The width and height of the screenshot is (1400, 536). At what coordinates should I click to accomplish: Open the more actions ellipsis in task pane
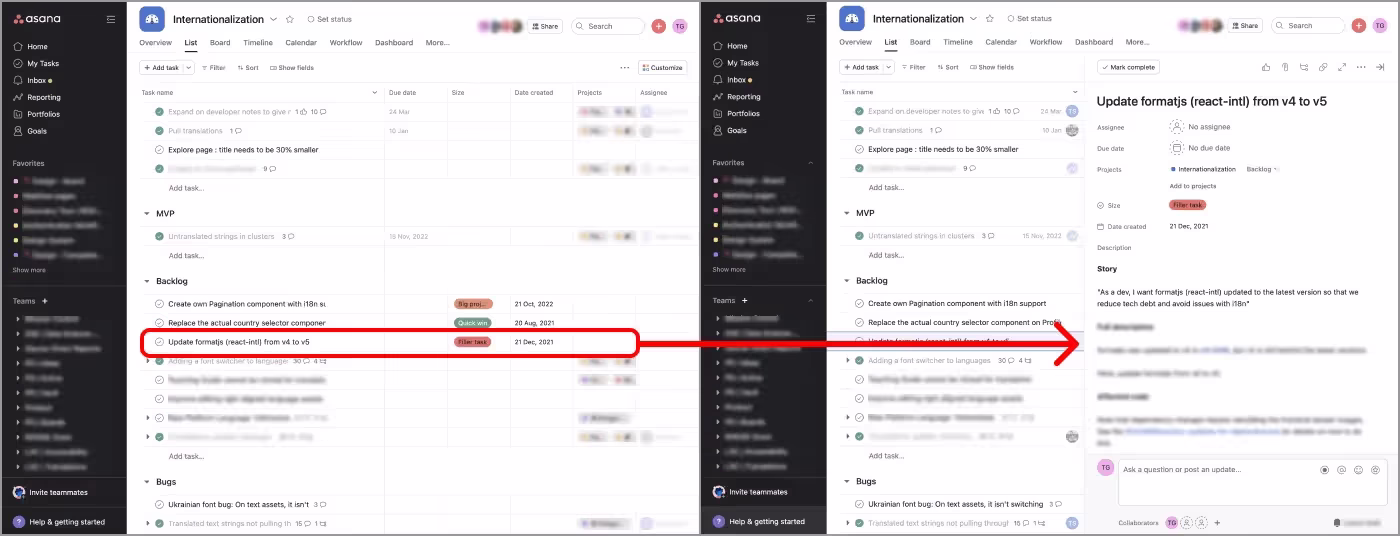click(x=1361, y=67)
